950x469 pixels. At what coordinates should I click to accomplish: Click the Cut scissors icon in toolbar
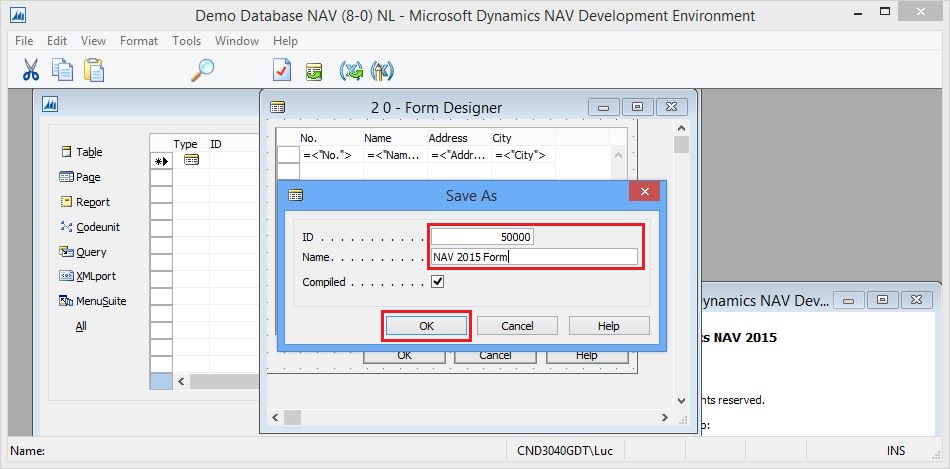[x=30, y=70]
